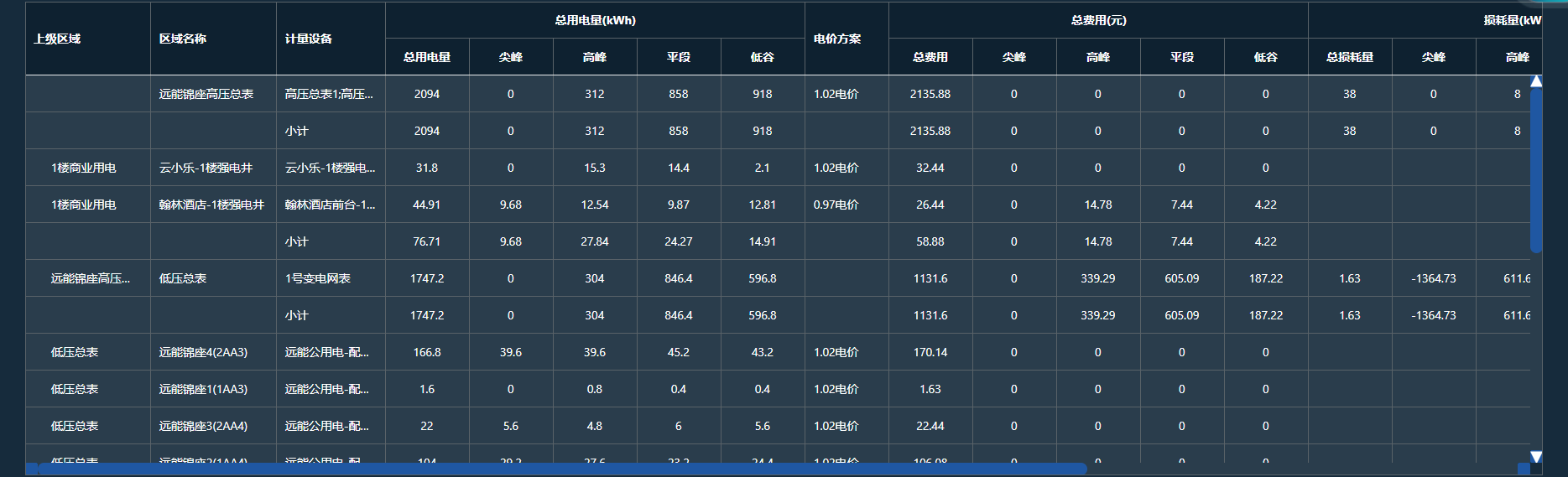
Task: Select the 远能锦座1(1AA3) area cell
Action: point(203,389)
